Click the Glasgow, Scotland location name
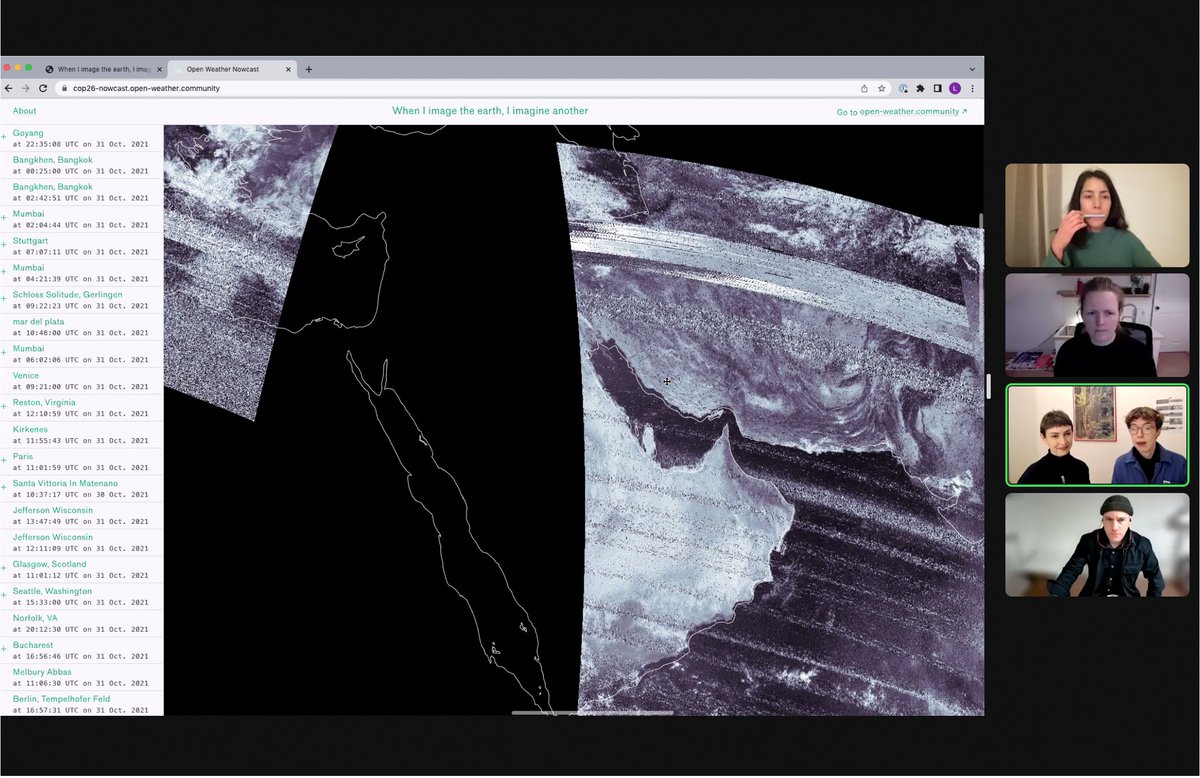The image size is (1200, 778). pos(50,565)
